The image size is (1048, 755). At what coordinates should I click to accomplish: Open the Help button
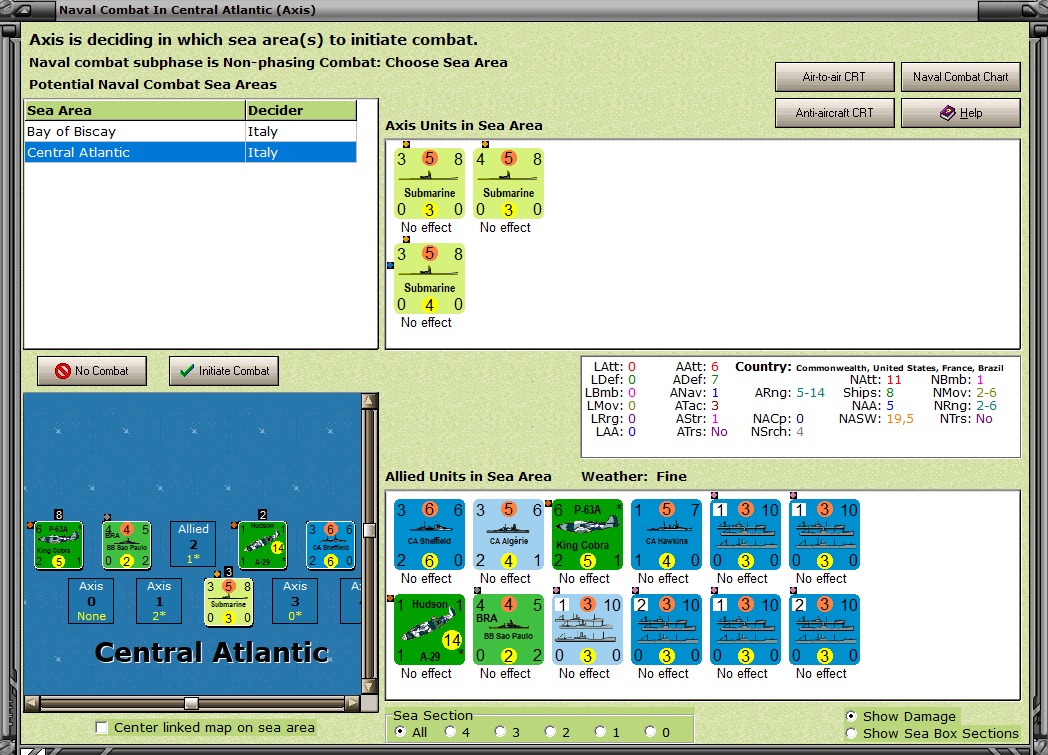point(960,113)
